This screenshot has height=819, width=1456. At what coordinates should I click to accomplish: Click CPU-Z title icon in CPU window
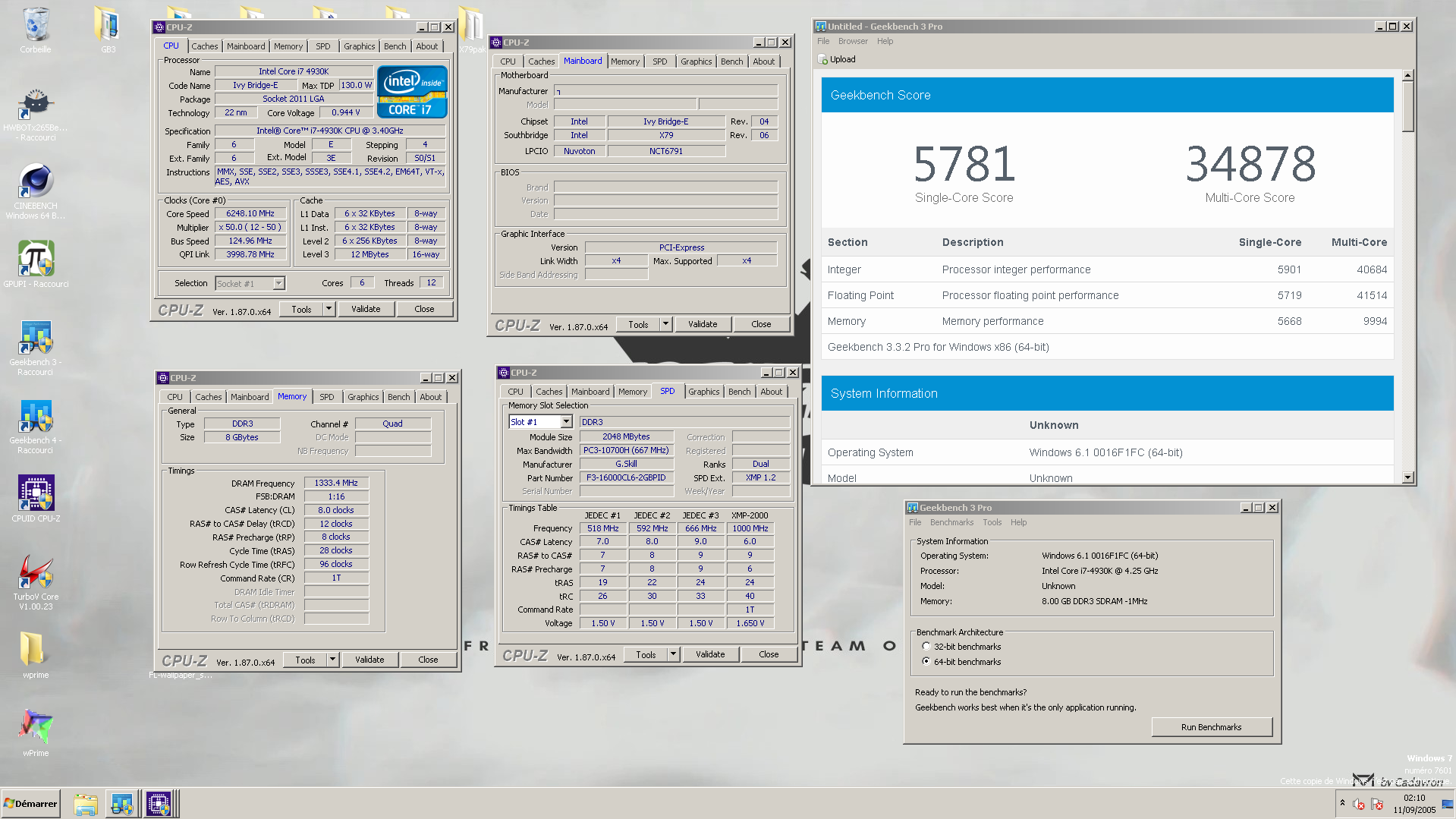click(159, 27)
